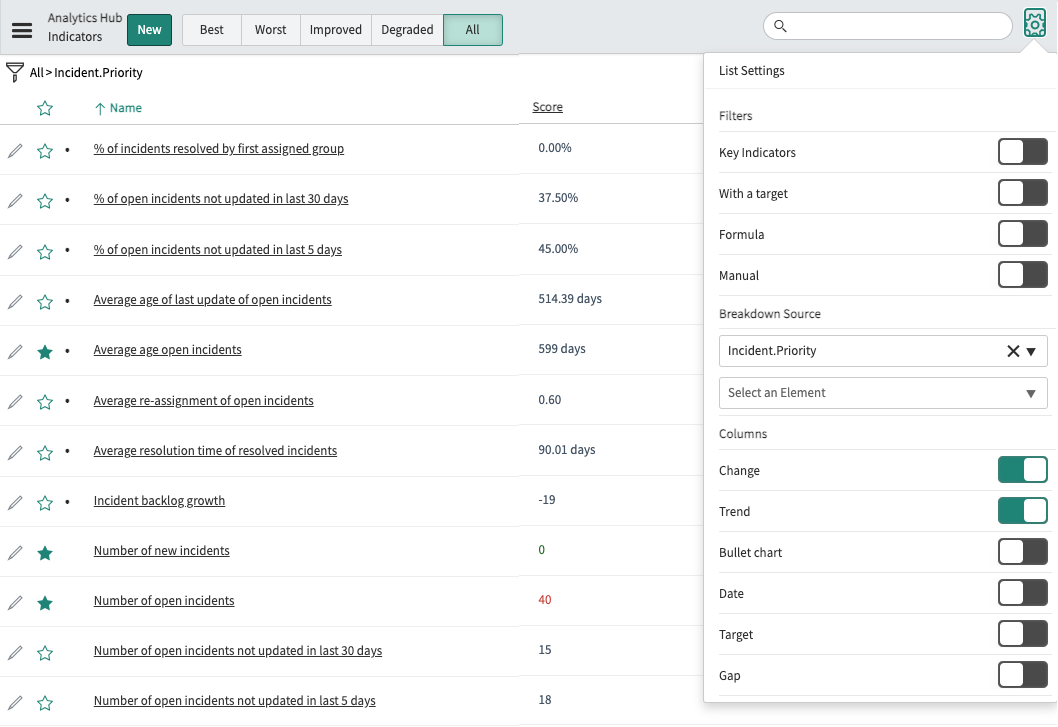The image size is (1058, 727).
Task: Star 'Average re-assignment of open incidents'
Action: 45,402
